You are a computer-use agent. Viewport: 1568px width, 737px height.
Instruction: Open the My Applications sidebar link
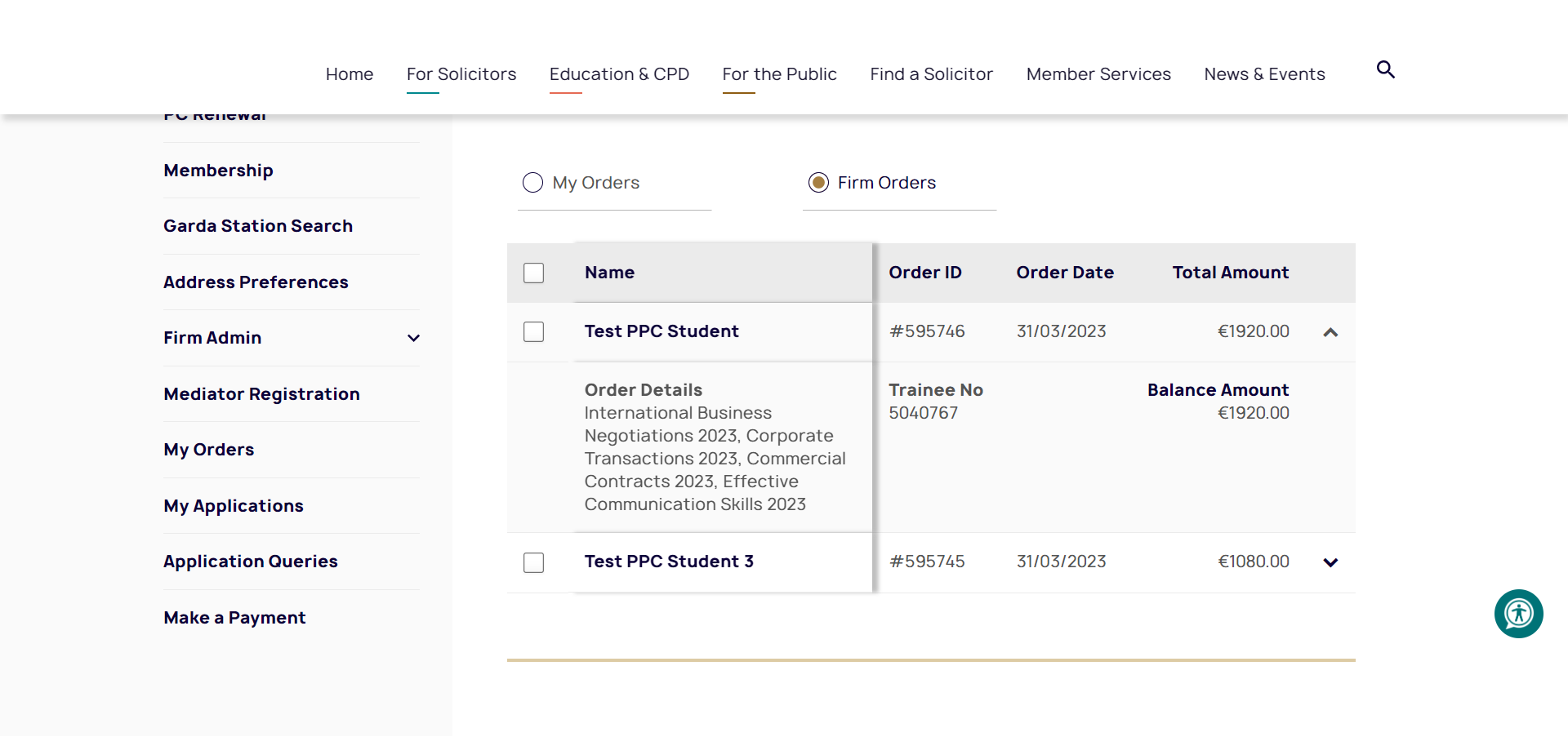[x=234, y=506]
